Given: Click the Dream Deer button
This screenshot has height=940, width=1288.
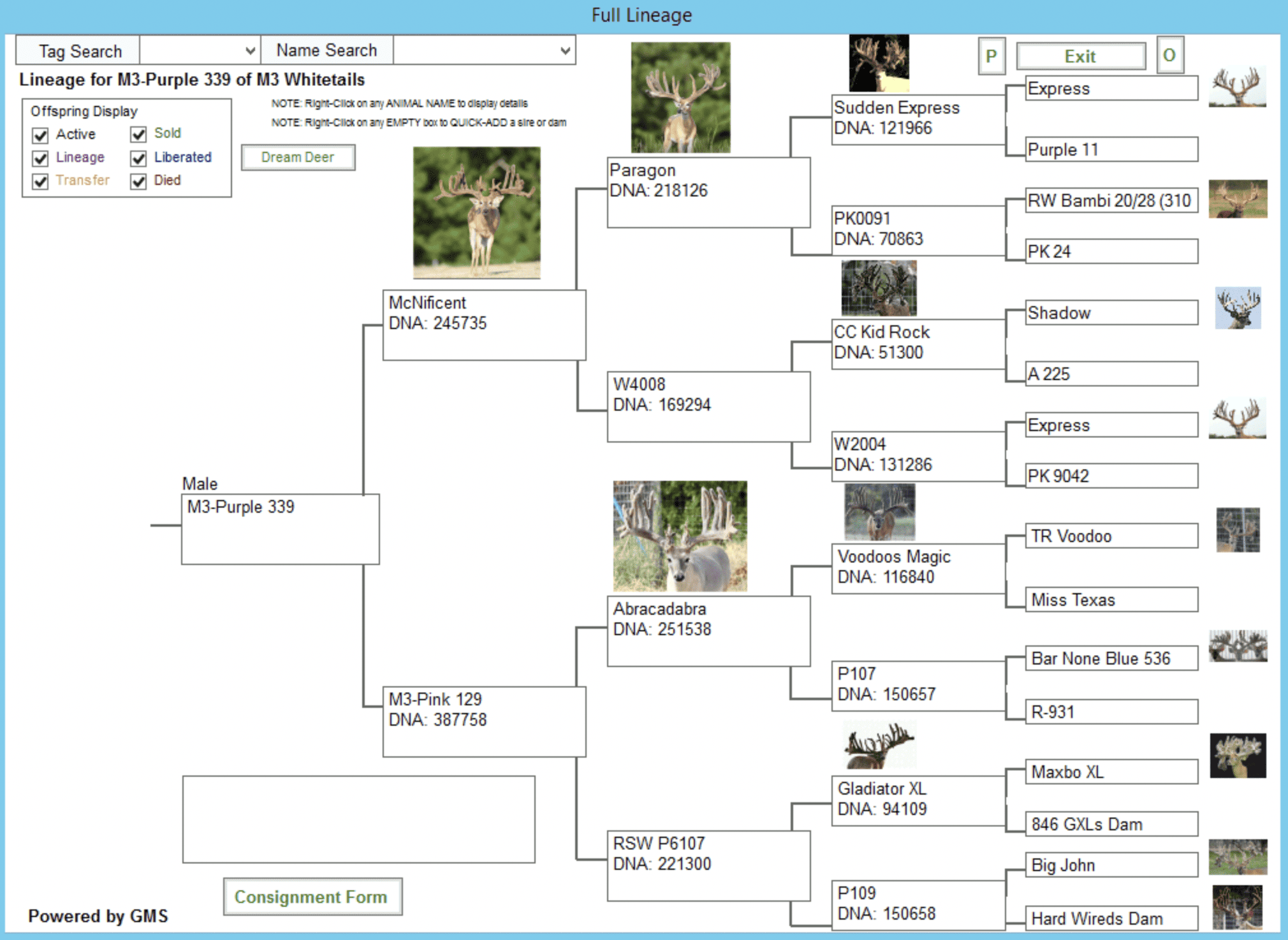Looking at the screenshot, I should coord(298,158).
